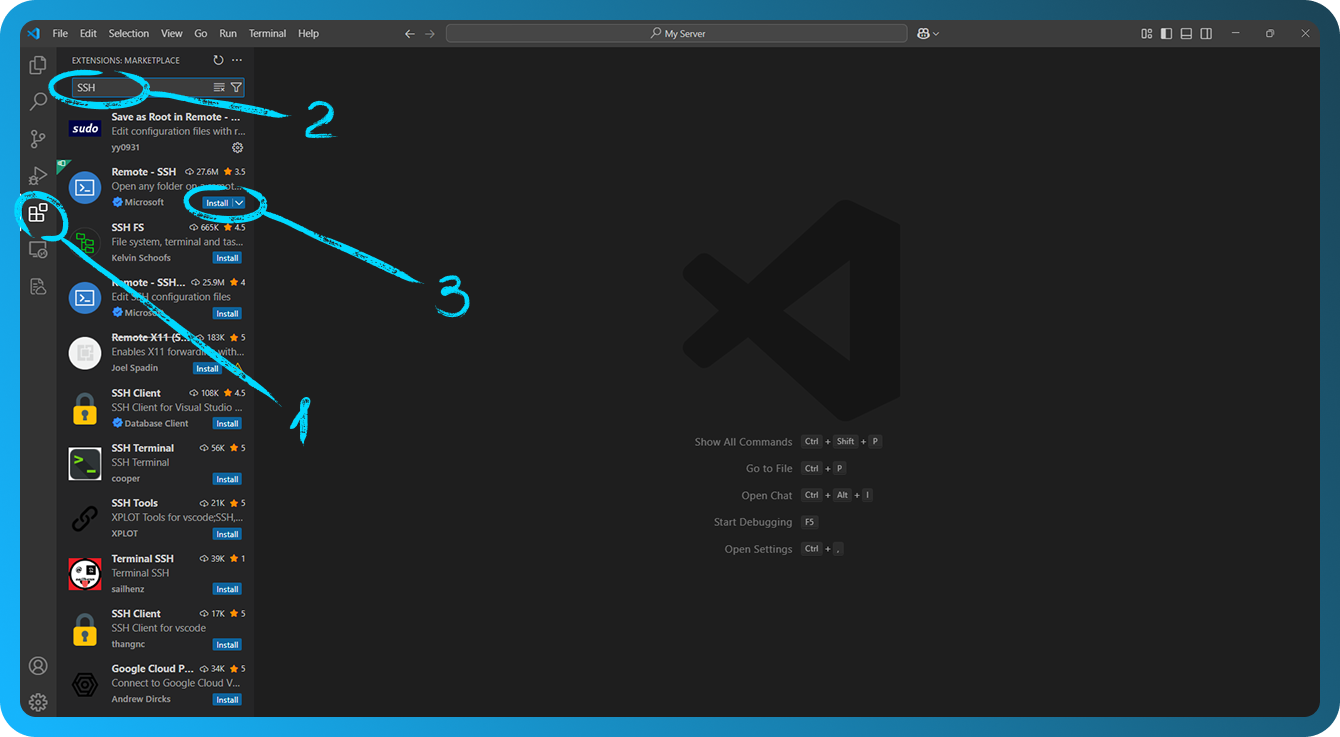Screen dimensions: 1340x737
Task: Open the Install dropdown arrow for Remote - SSH
Action: [239, 202]
